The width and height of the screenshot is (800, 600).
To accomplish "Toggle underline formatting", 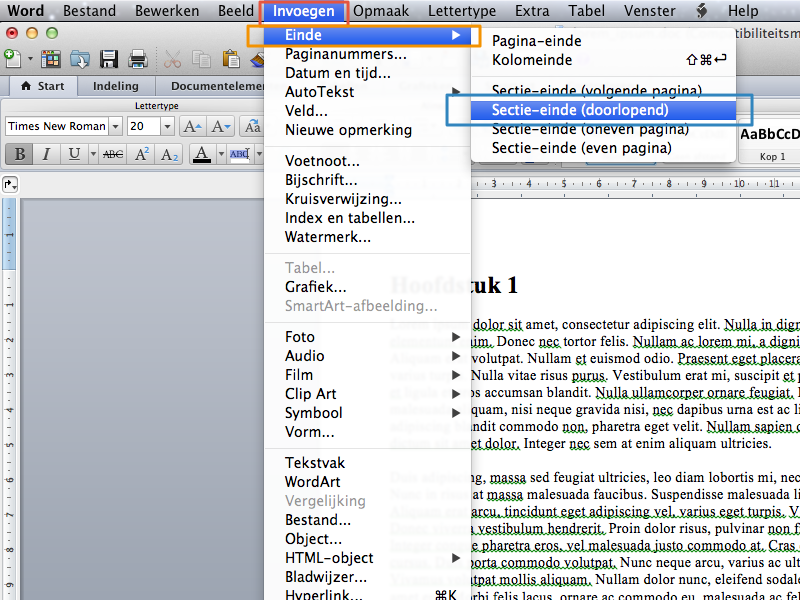I will click(x=74, y=154).
